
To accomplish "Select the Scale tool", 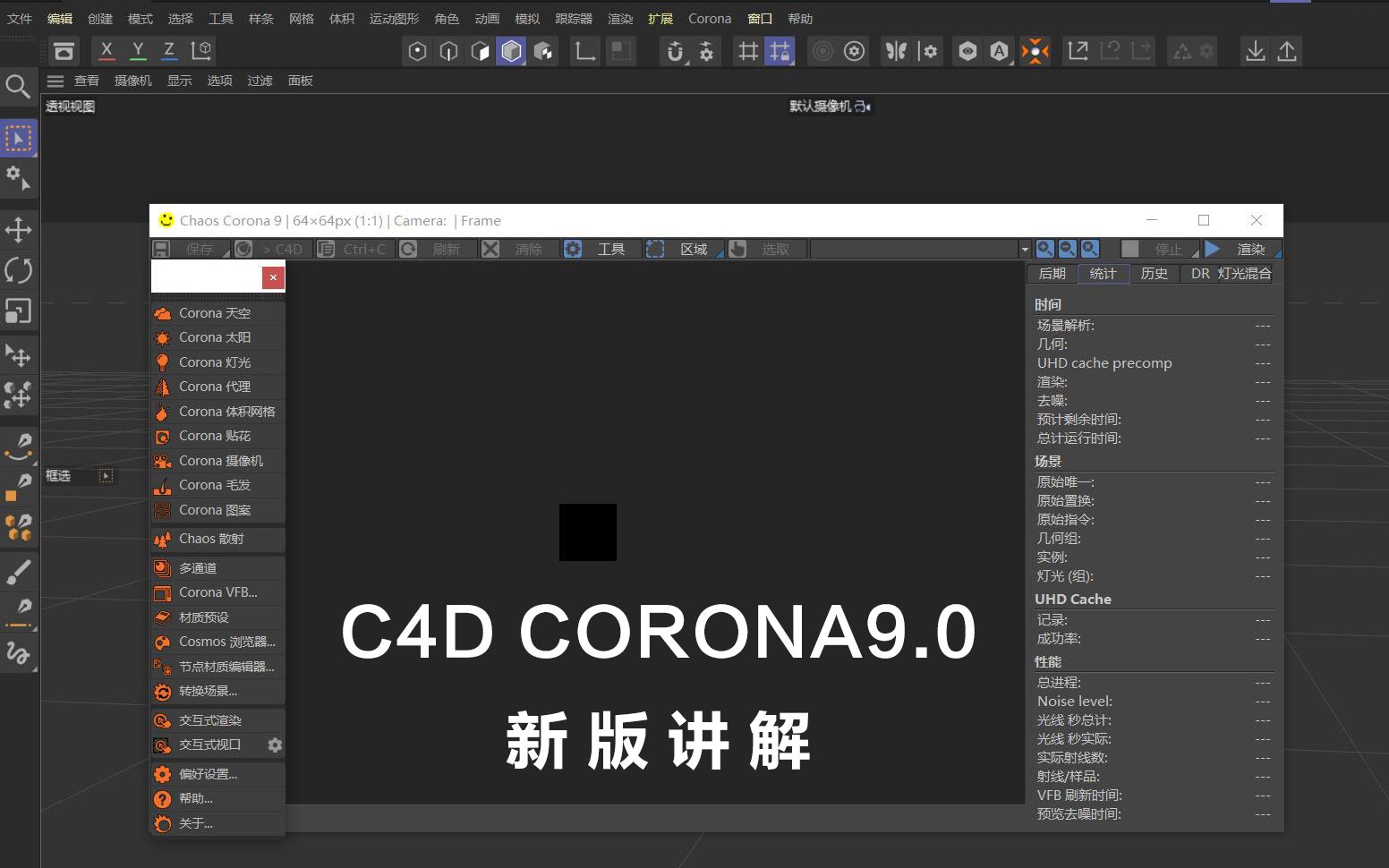I will click(18, 311).
